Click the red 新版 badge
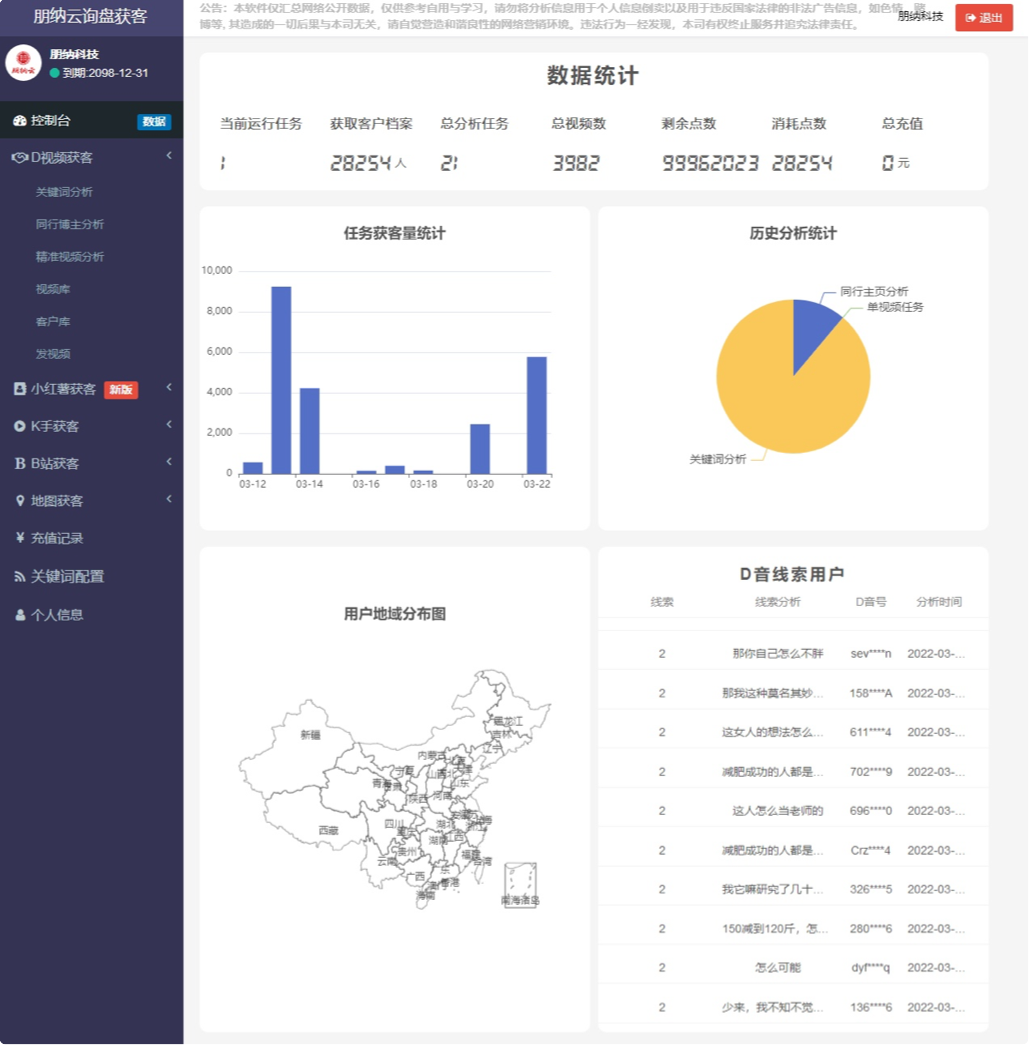 click(121, 390)
